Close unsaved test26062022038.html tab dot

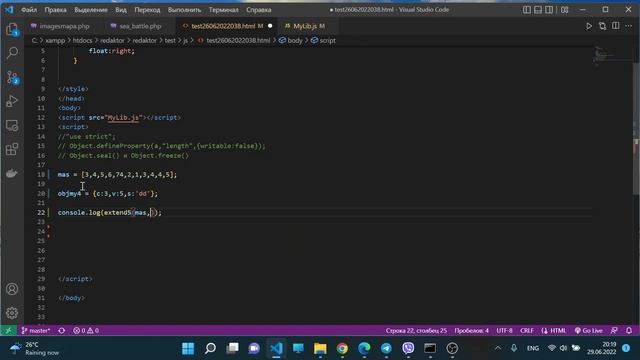[x=270, y=26]
